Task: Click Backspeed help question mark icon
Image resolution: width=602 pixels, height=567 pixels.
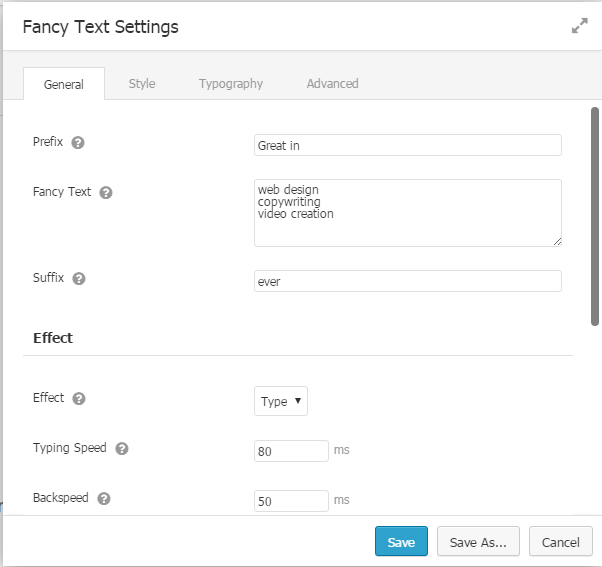Action: [x=104, y=498]
